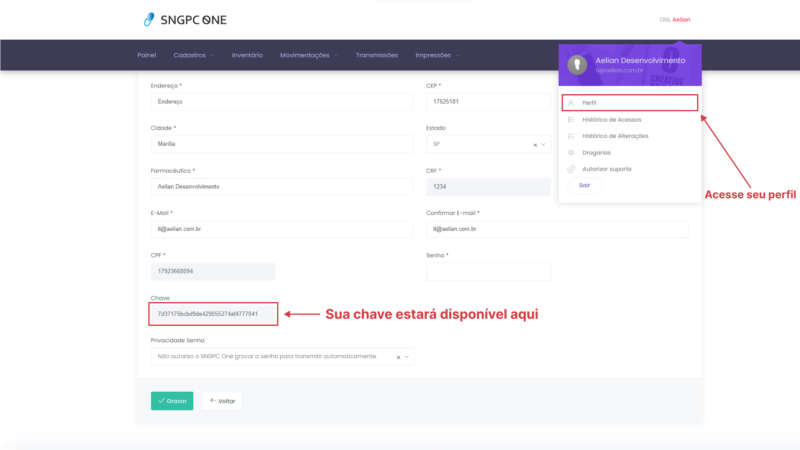The width and height of the screenshot is (800, 450).
Task: Click the Histórico de Alterações list icon
Action: tap(570, 135)
